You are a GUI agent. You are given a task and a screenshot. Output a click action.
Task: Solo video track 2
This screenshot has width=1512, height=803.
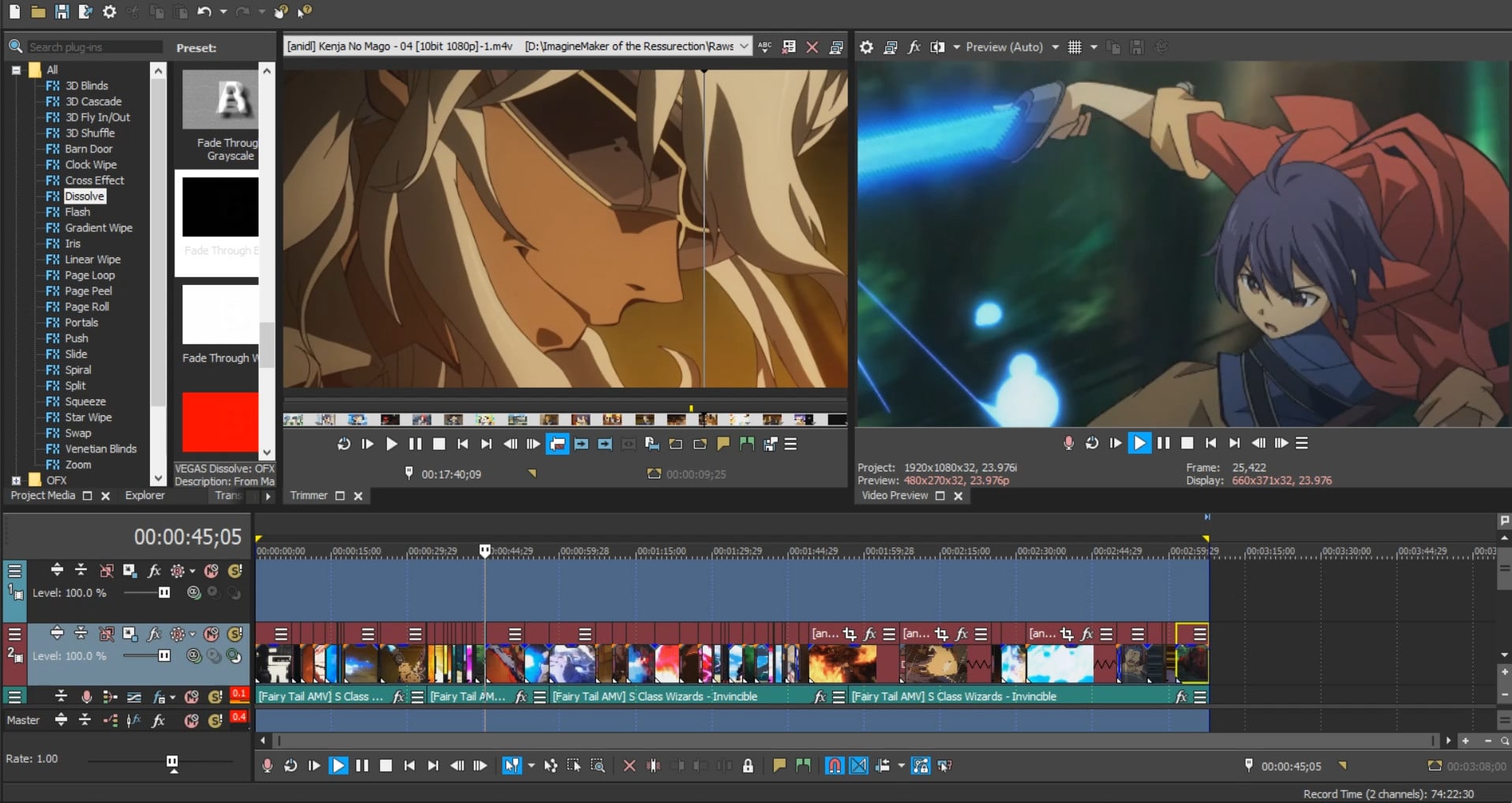(234, 633)
